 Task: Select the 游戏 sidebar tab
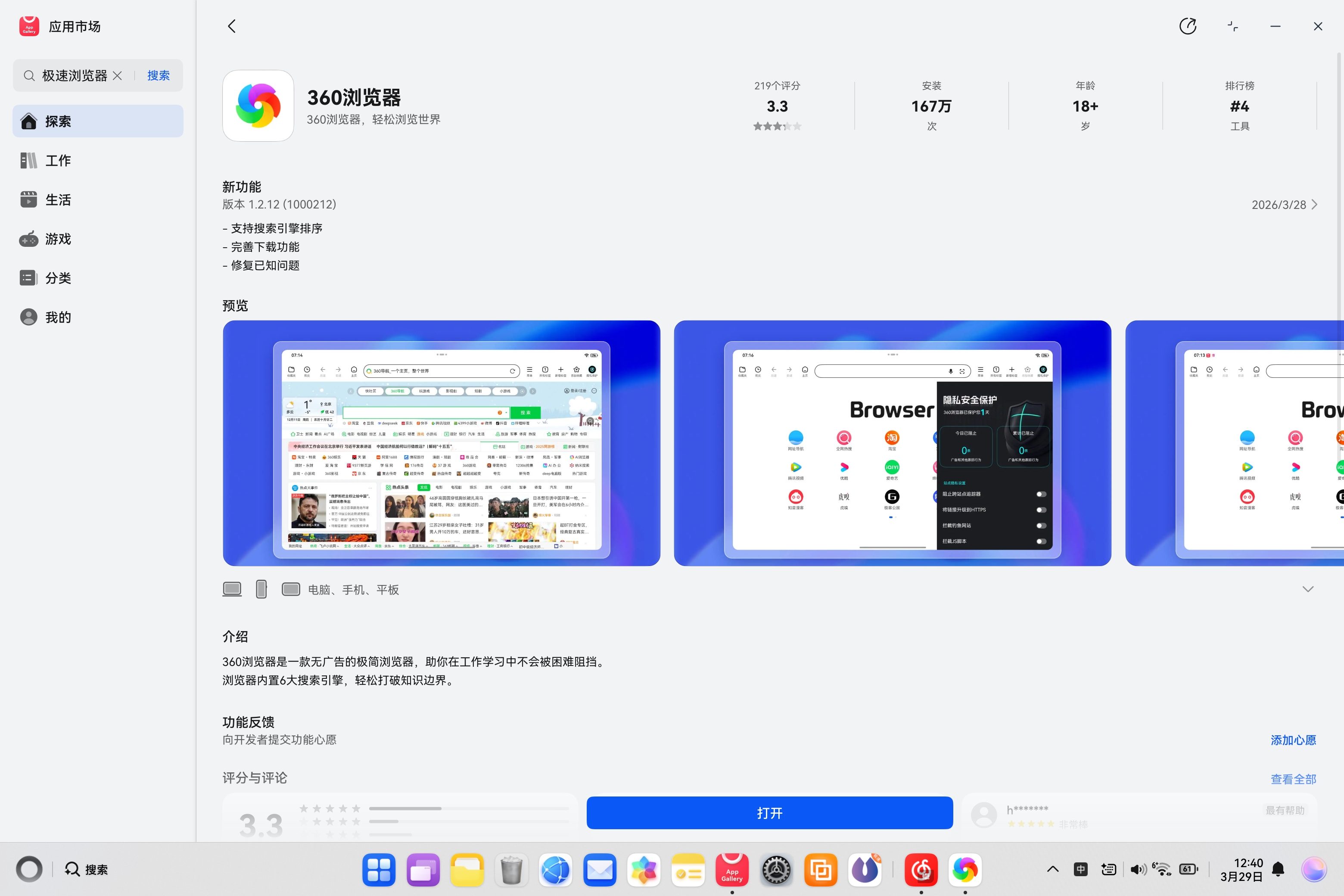pos(98,239)
